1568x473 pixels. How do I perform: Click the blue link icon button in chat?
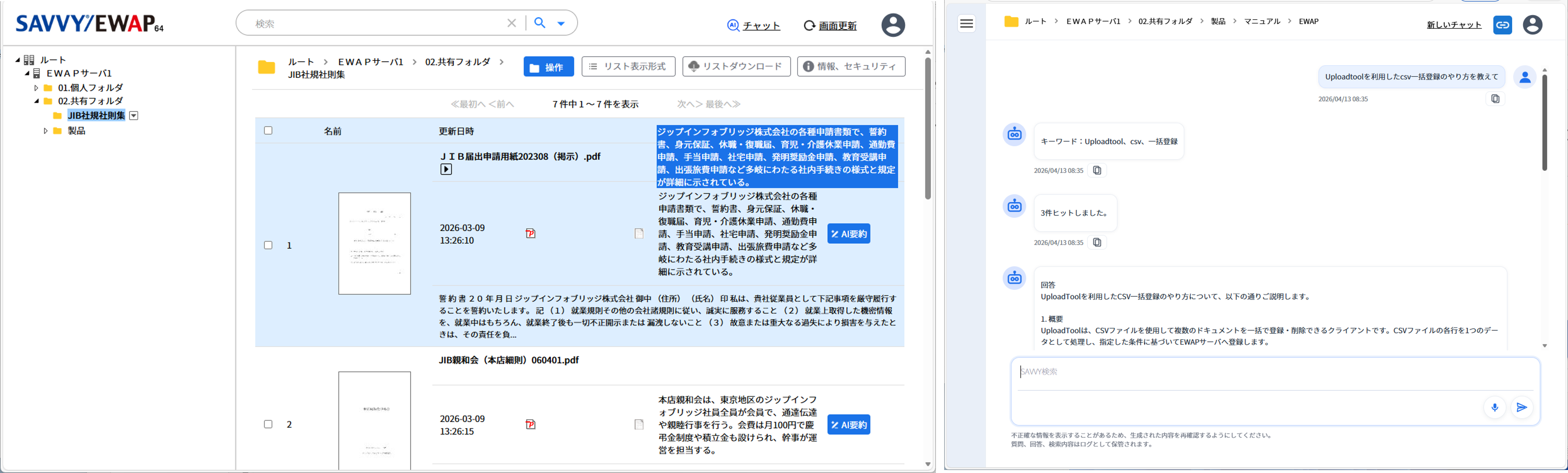pos(1502,25)
